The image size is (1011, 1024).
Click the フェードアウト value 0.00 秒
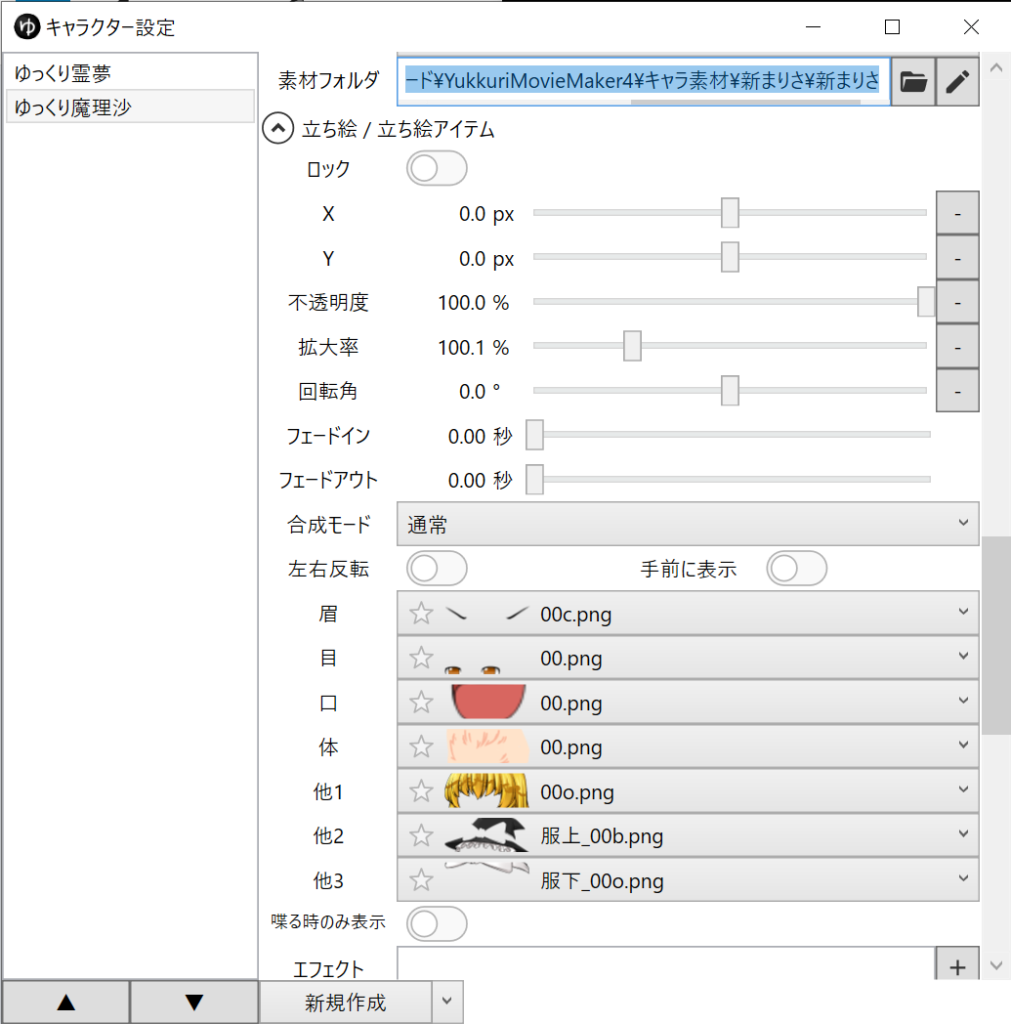click(480, 481)
